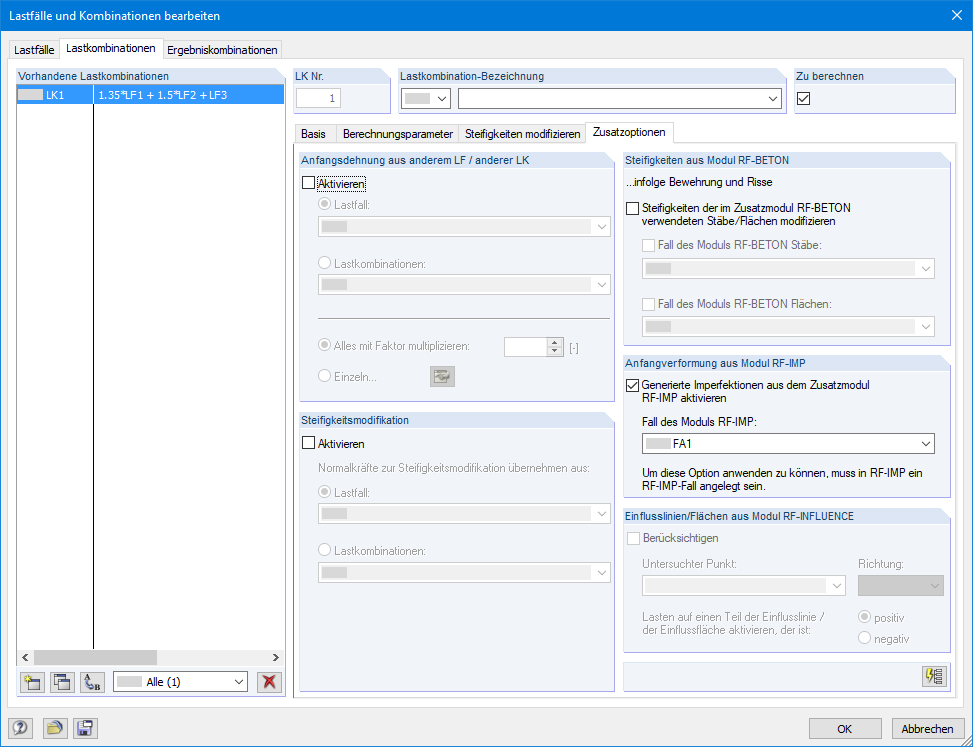
Task: Open Lastfall dropdown under Anfangsdehnung
Action: coord(464,226)
